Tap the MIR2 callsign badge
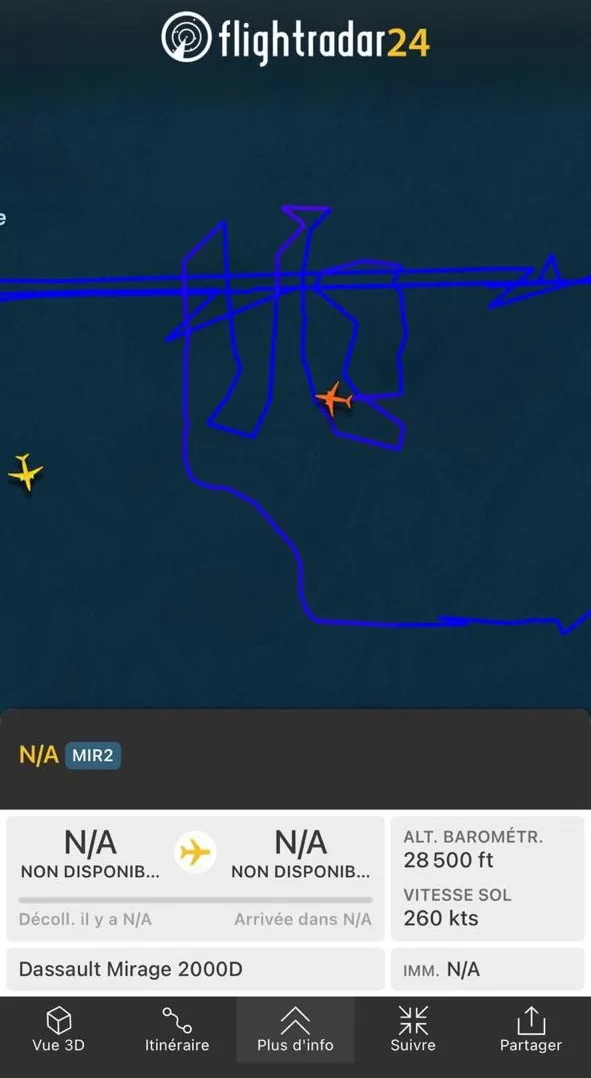Viewport: 591px width, 1078px height. click(x=93, y=756)
